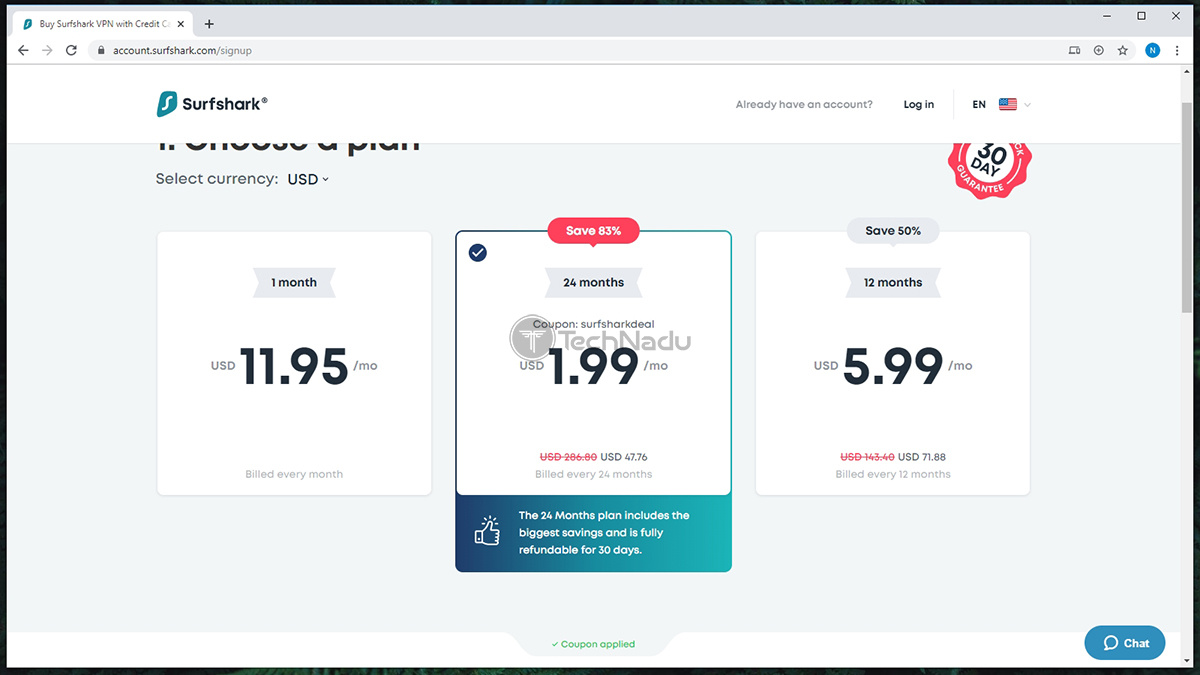Bookmark this page with the star icon
This screenshot has width=1200, height=675.
coord(1123,50)
